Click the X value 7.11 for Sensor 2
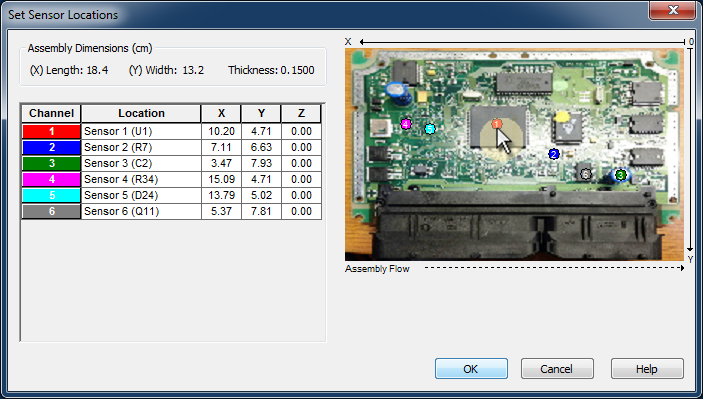 click(x=221, y=147)
